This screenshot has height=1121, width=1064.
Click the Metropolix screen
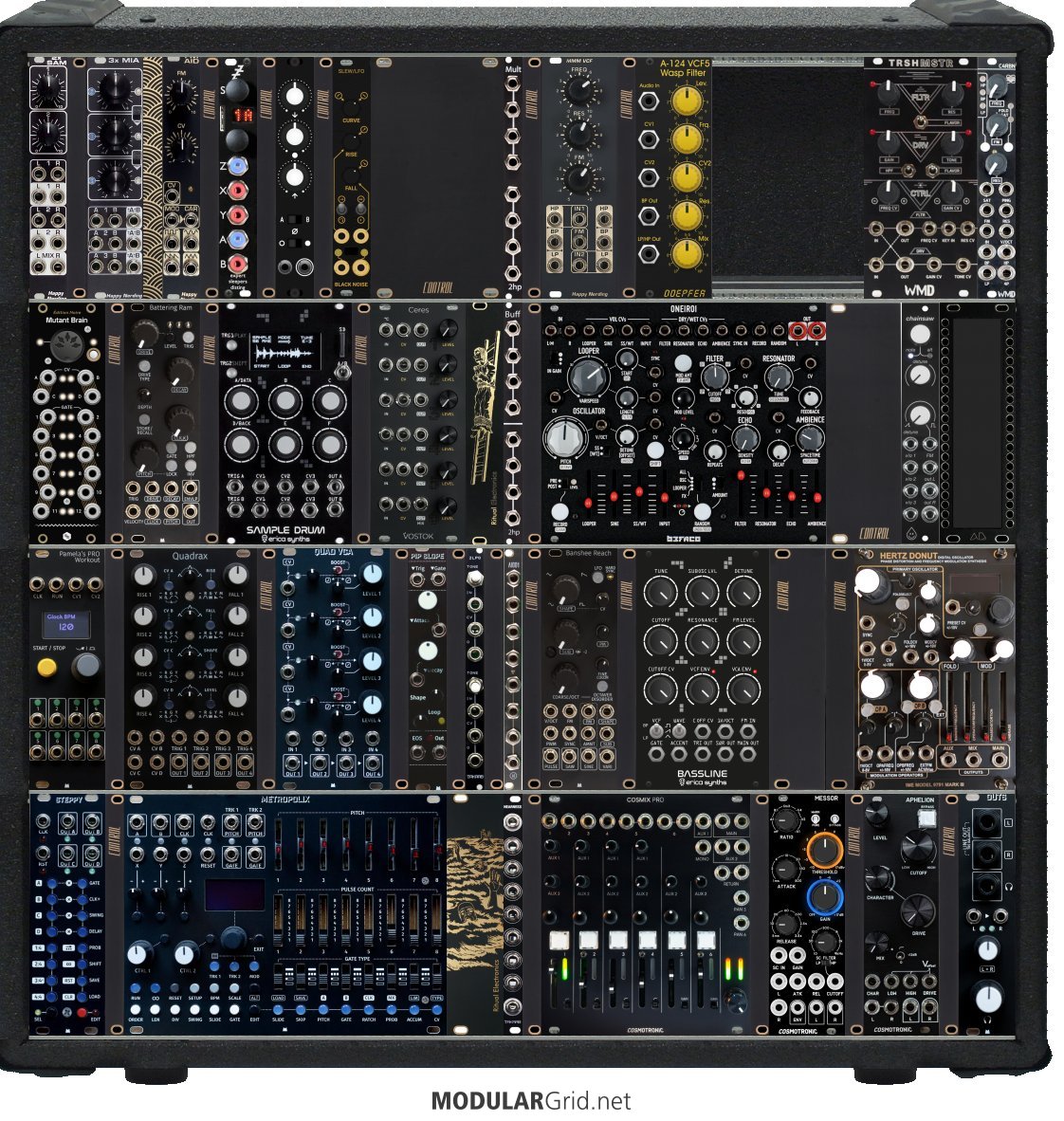point(234,897)
